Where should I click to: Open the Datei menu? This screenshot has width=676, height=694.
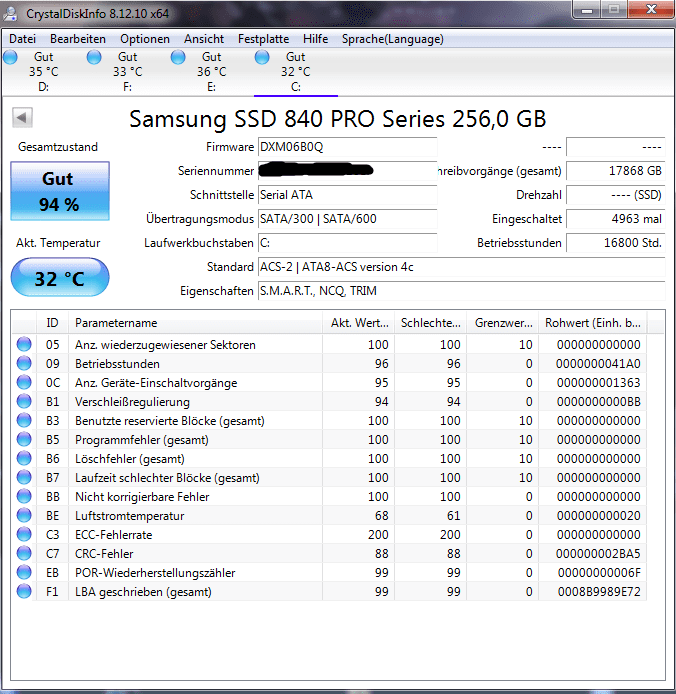[x=22, y=39]
